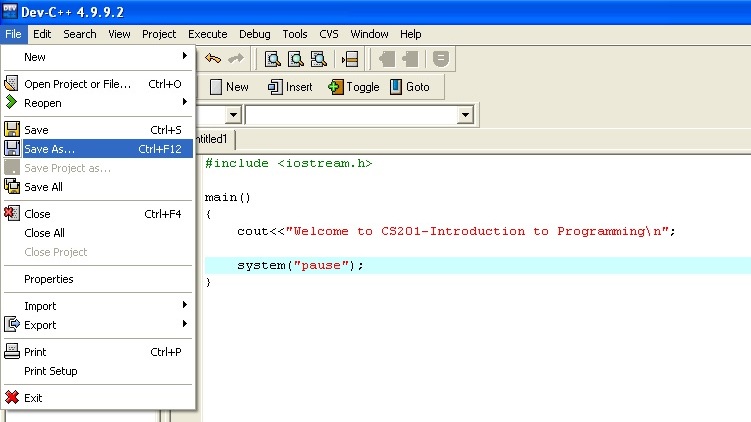Click the Open Project folder icon
The width and height of the screenshot is (751, 422).
point(11,83)
